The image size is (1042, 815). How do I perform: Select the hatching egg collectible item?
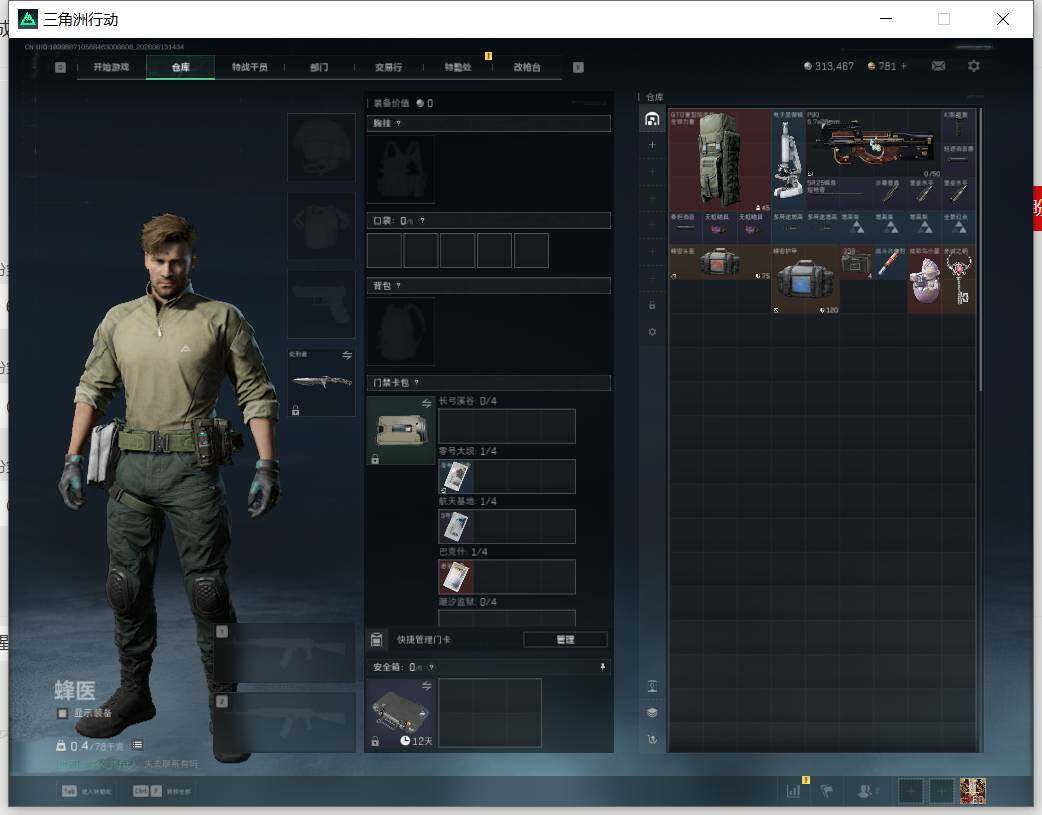coord(924,280)
